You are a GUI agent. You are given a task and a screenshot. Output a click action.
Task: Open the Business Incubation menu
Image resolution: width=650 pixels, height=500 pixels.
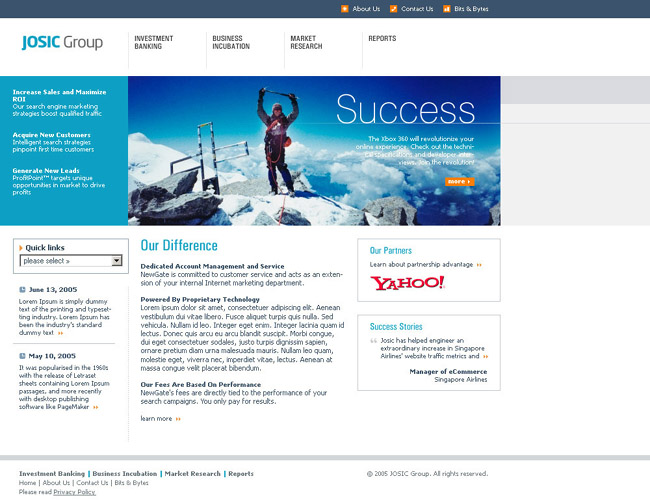(229, 42)
